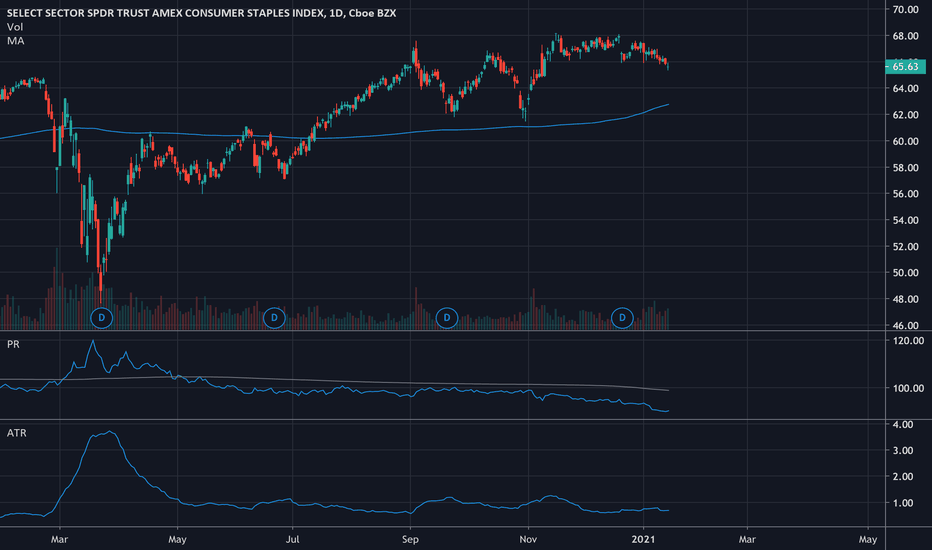Click the 58.00 price axis value

pos(905,168)
